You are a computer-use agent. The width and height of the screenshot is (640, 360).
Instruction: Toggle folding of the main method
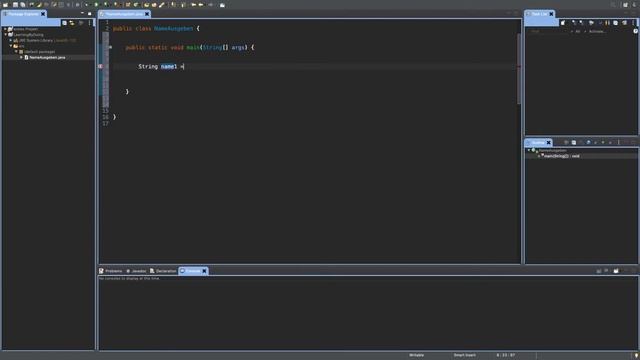click(x=110, y=47)
